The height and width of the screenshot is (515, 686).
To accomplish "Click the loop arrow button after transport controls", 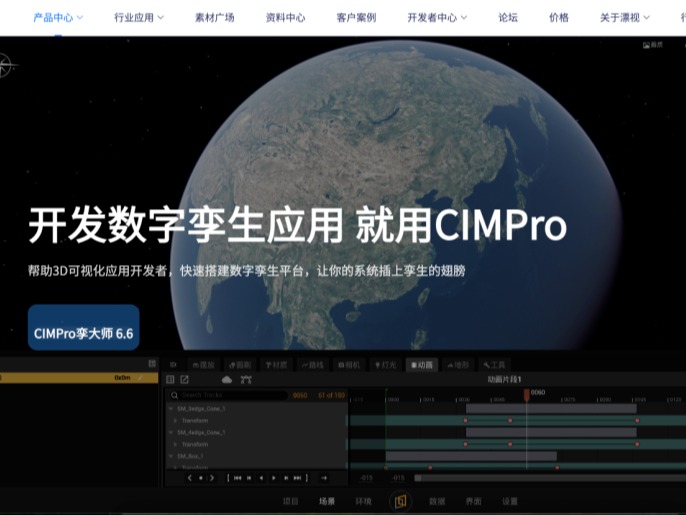I will 324,478.
